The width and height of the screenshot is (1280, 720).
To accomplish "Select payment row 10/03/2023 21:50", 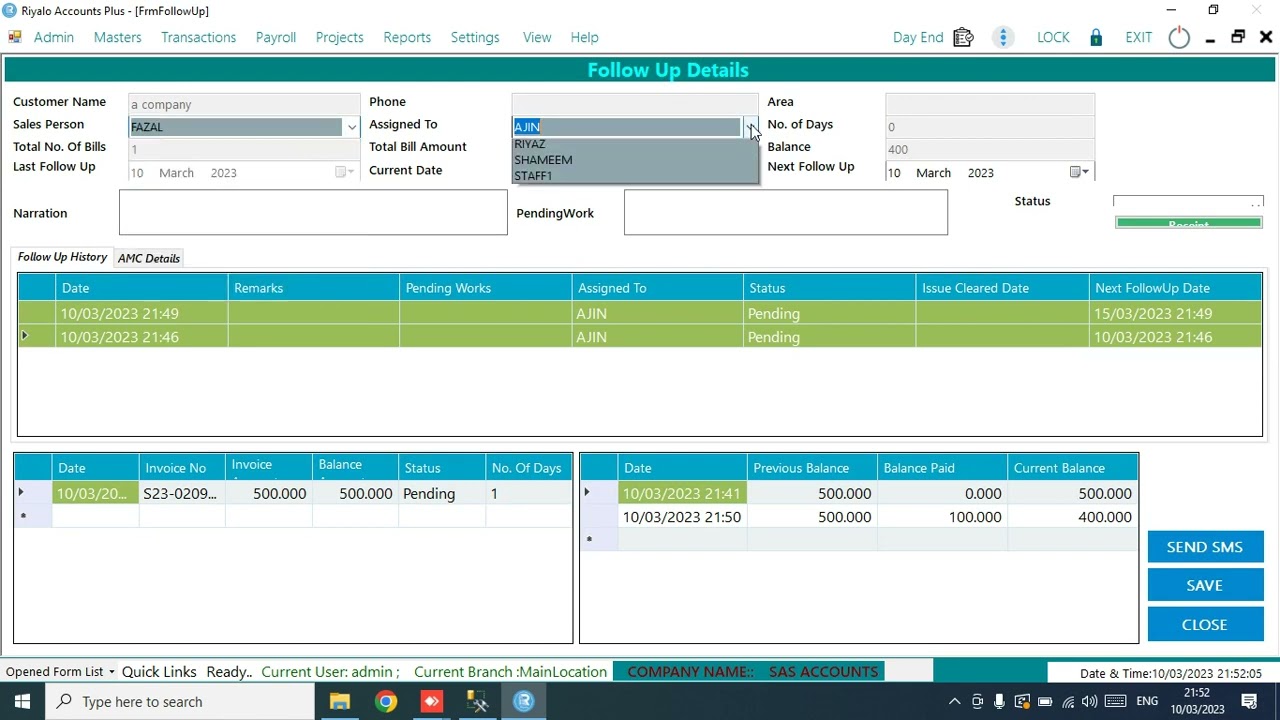I will [858, 517].
